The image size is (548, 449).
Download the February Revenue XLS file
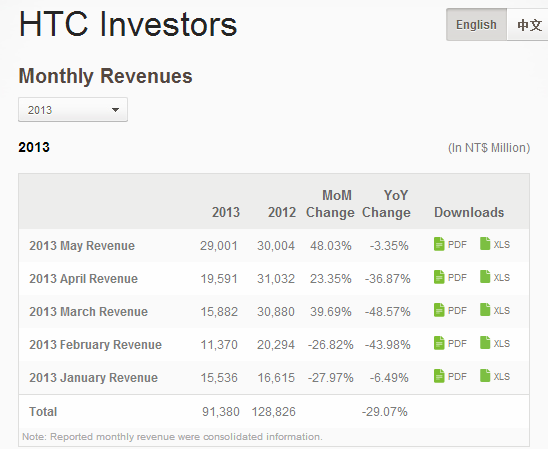(x=495, y=343)
